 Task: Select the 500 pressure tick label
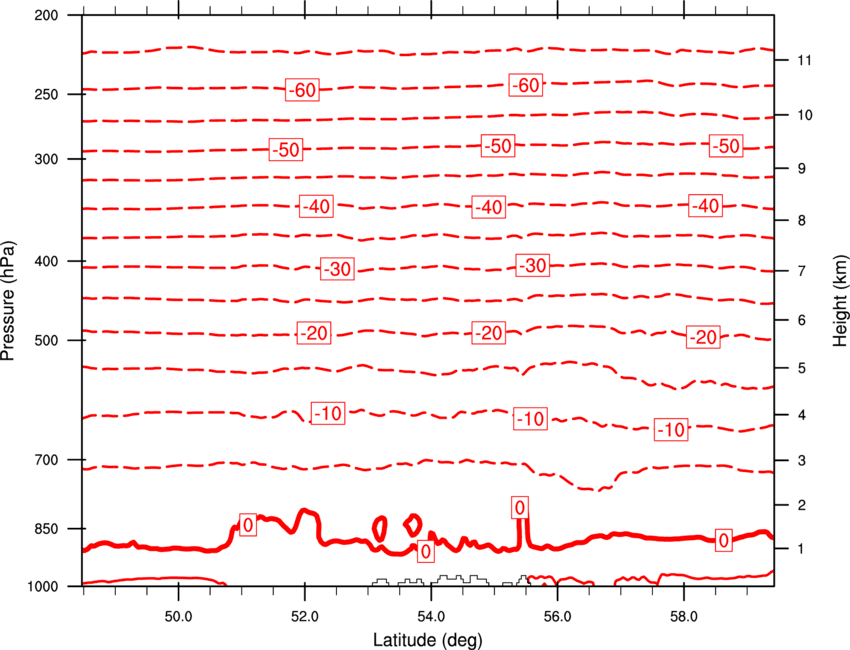[x=46, y=340]
